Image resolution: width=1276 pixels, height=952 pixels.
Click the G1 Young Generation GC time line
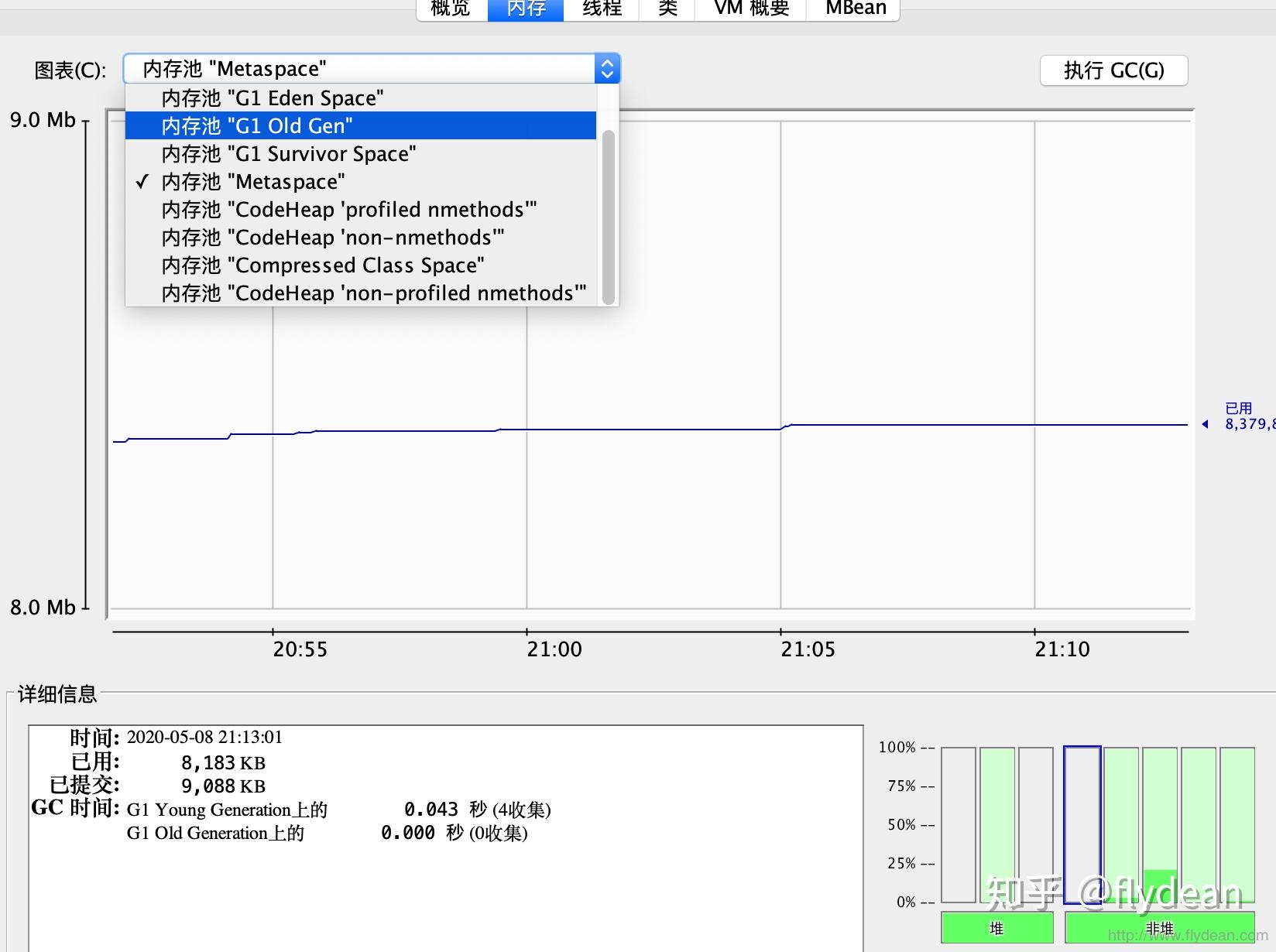tap(338, 810)
